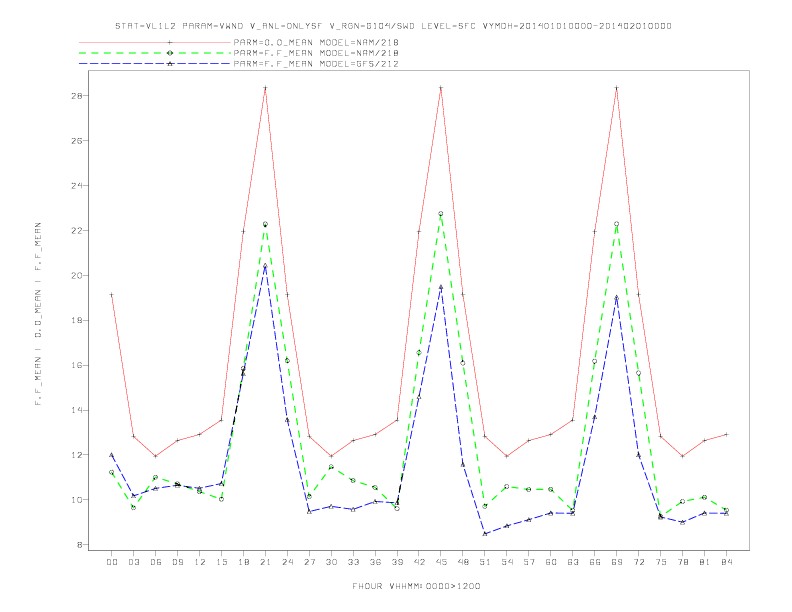Image resolution: width=792 pixels, height=612 pixels.
Task: Click the blue legend line triangle marker
Action: point(170,64)
